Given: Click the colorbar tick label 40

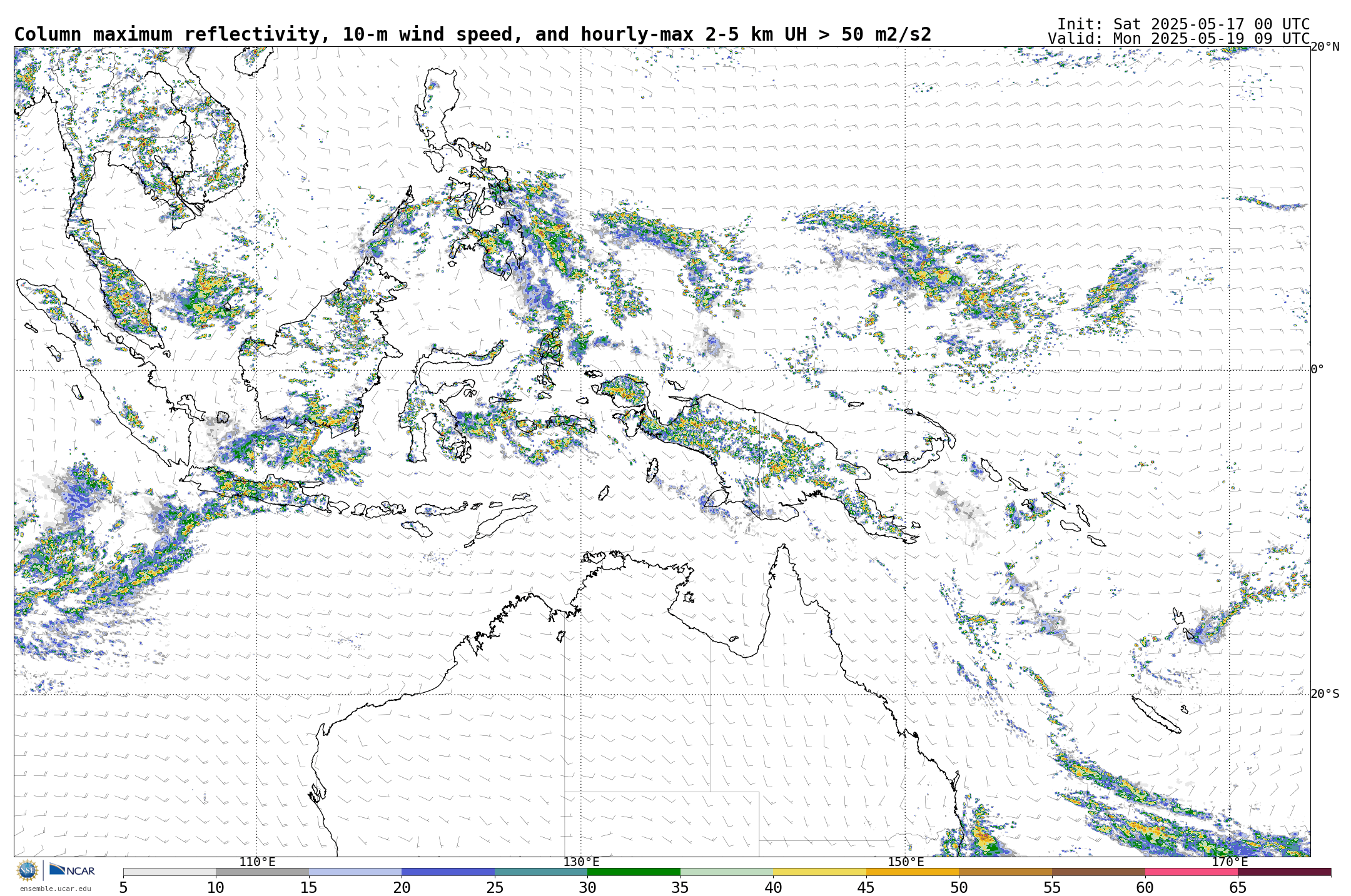Looking at the screenshot, I should (773, 887).
